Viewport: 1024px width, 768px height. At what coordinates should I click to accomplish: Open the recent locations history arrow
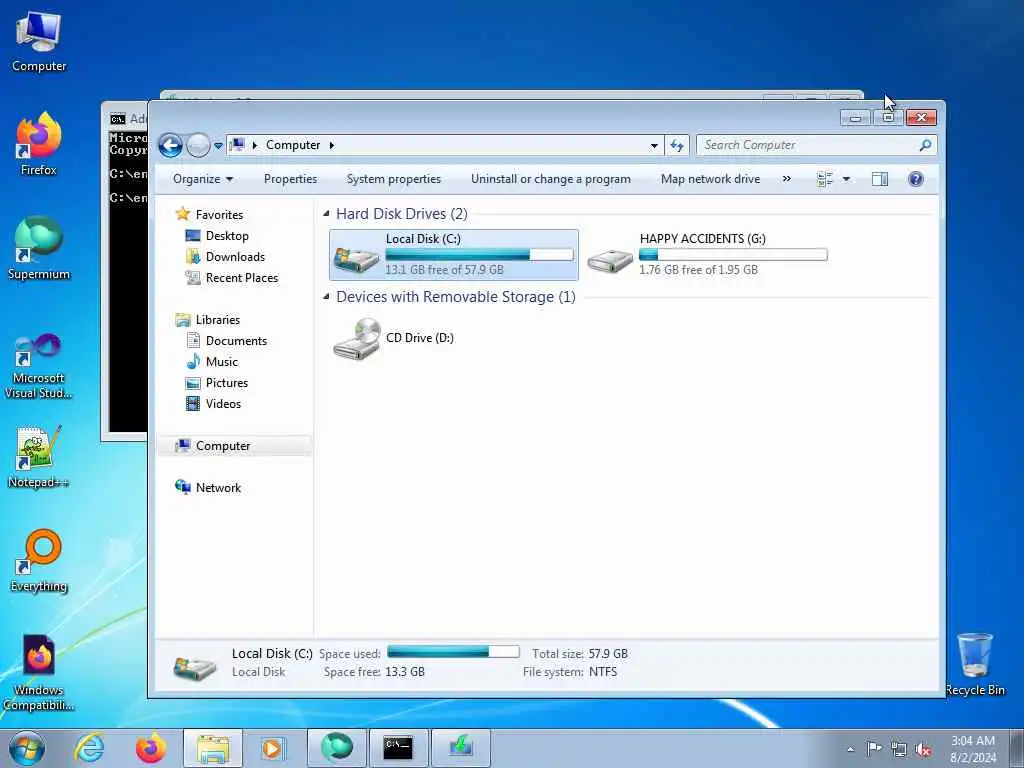coord(218,146)
